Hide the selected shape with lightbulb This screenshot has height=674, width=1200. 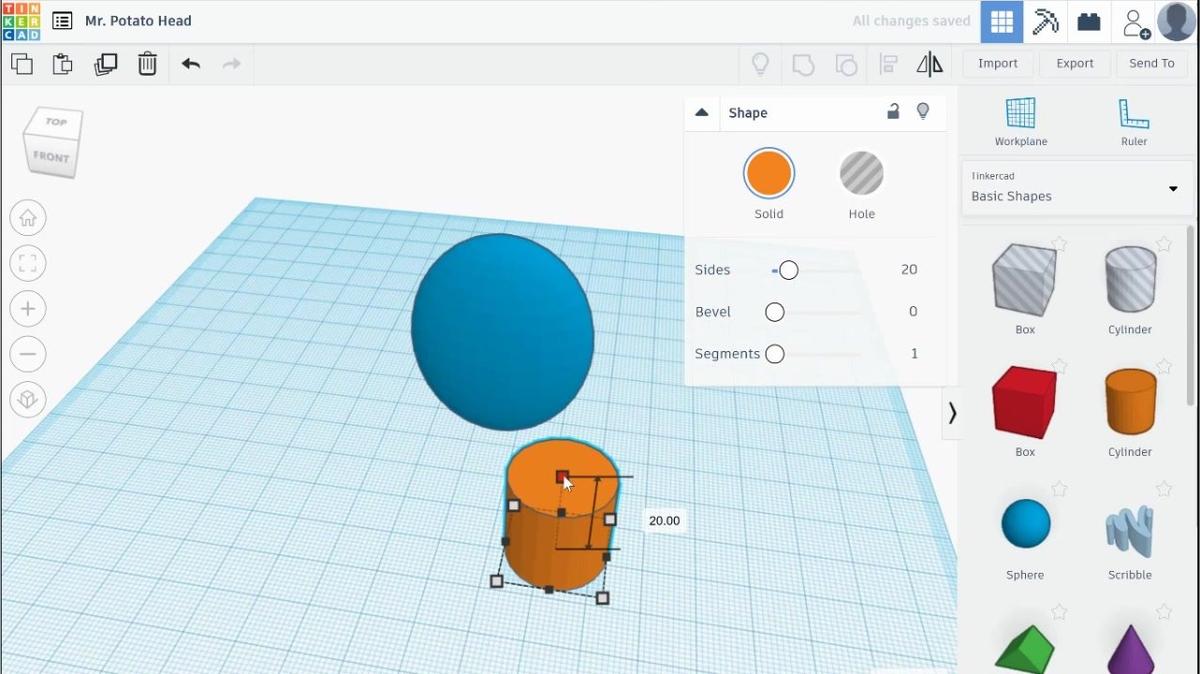[923, 111]
